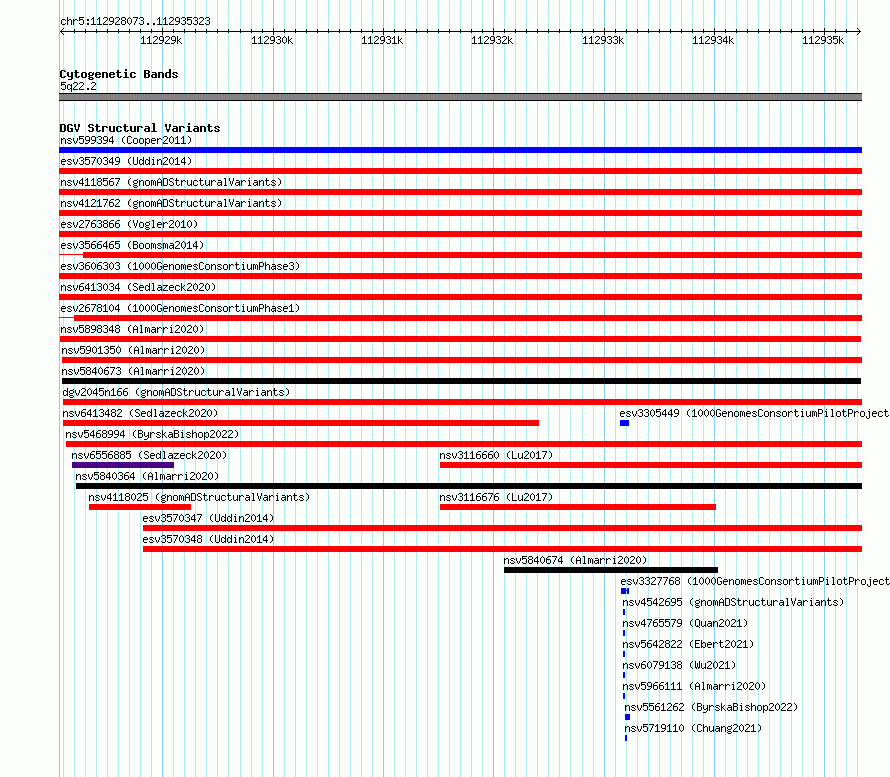Click nsv5468994 (ByrskaBishop2022) variant label
The height and width of the screenshot is (777, 890).
pos(152,434)
